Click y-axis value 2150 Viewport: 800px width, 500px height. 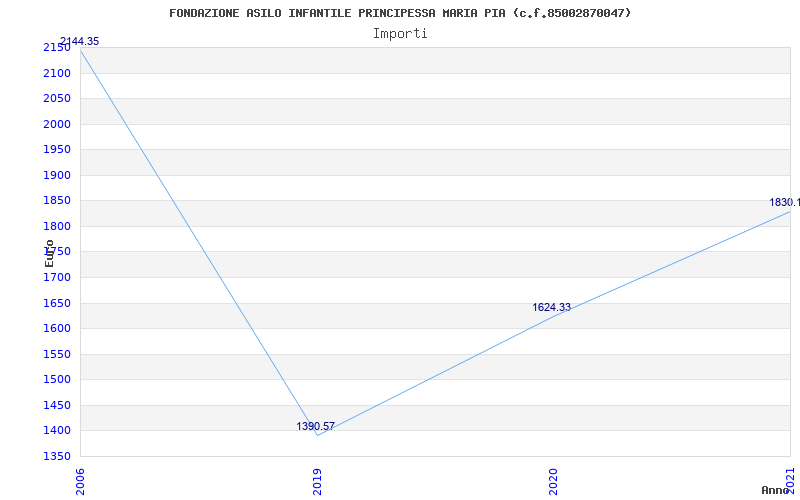[57, 48]
